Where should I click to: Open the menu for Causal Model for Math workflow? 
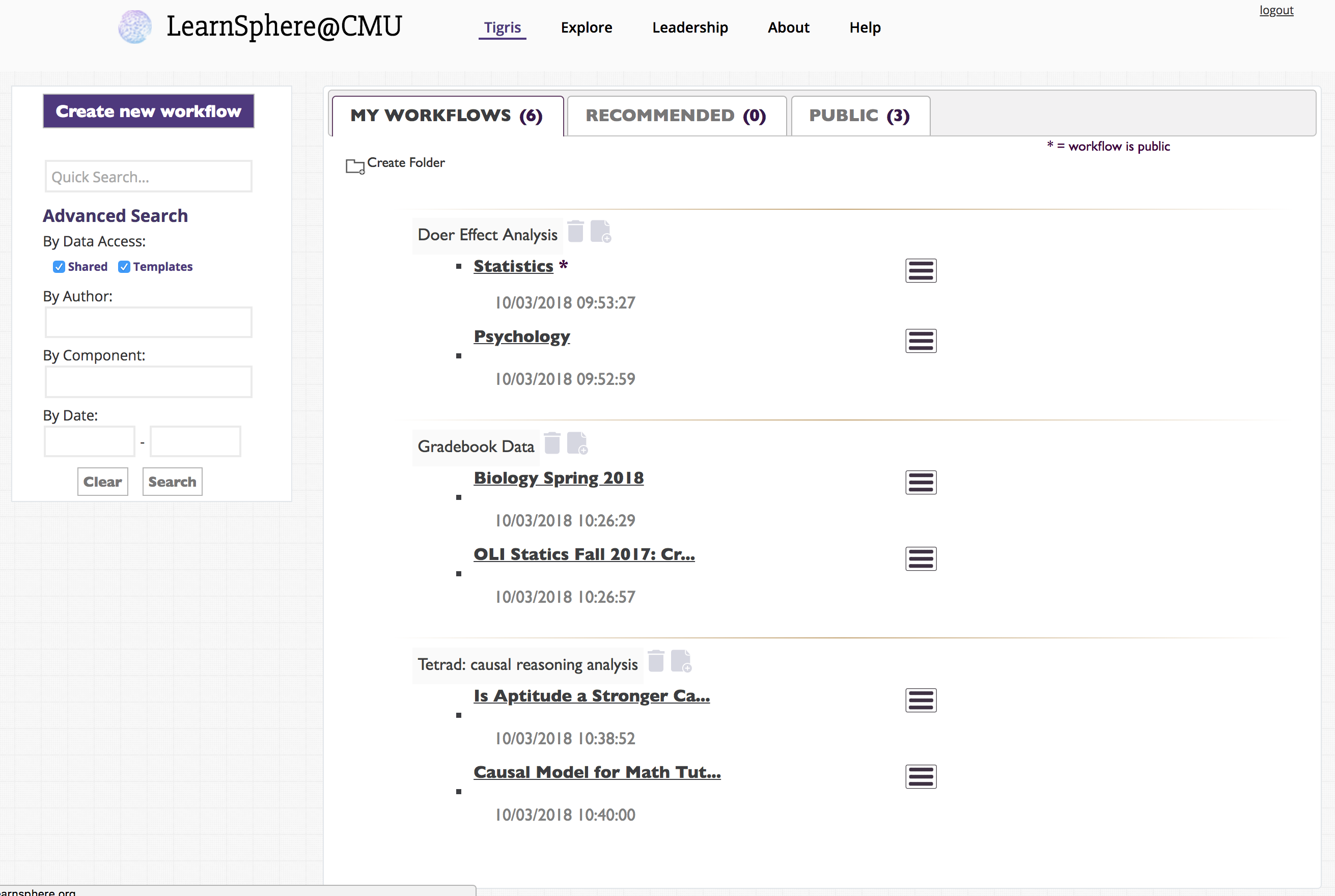[x=921, y=776]
